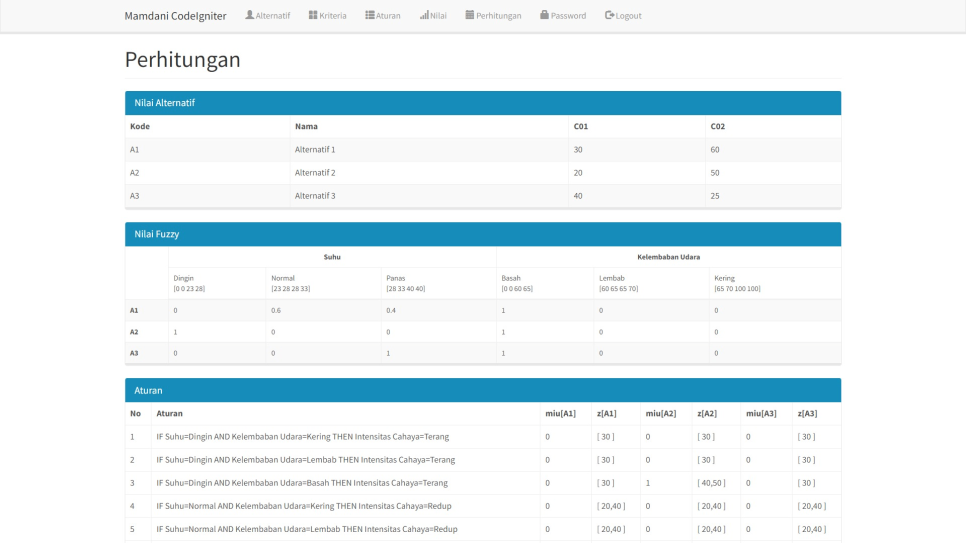Click the list icon beside Aturan
This screenshot has height=543, width=966.
click(370, 15)
